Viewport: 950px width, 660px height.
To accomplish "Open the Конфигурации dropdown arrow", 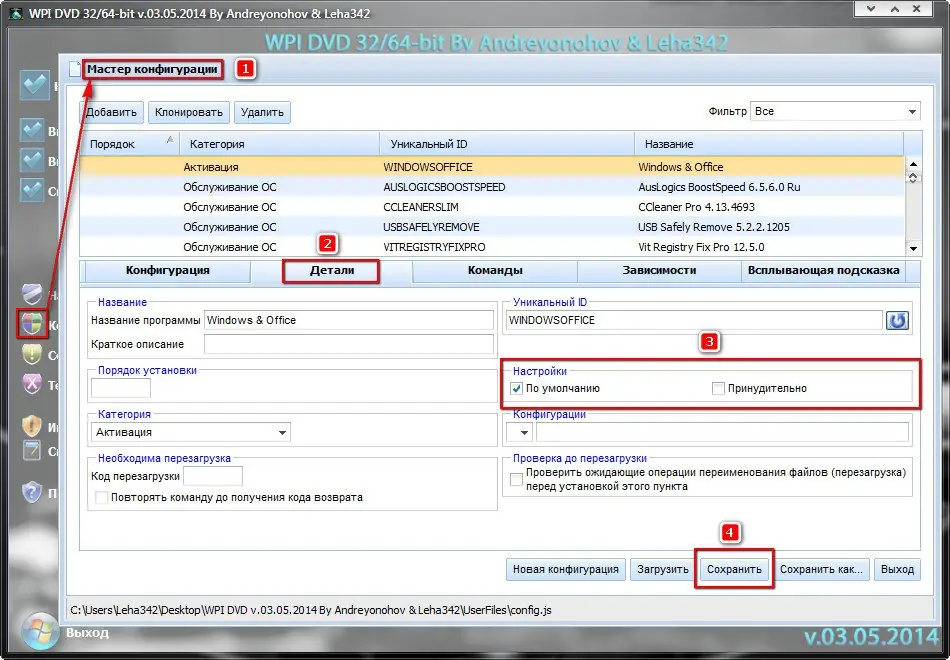I will pyautogui.click(x=519, y=433).
